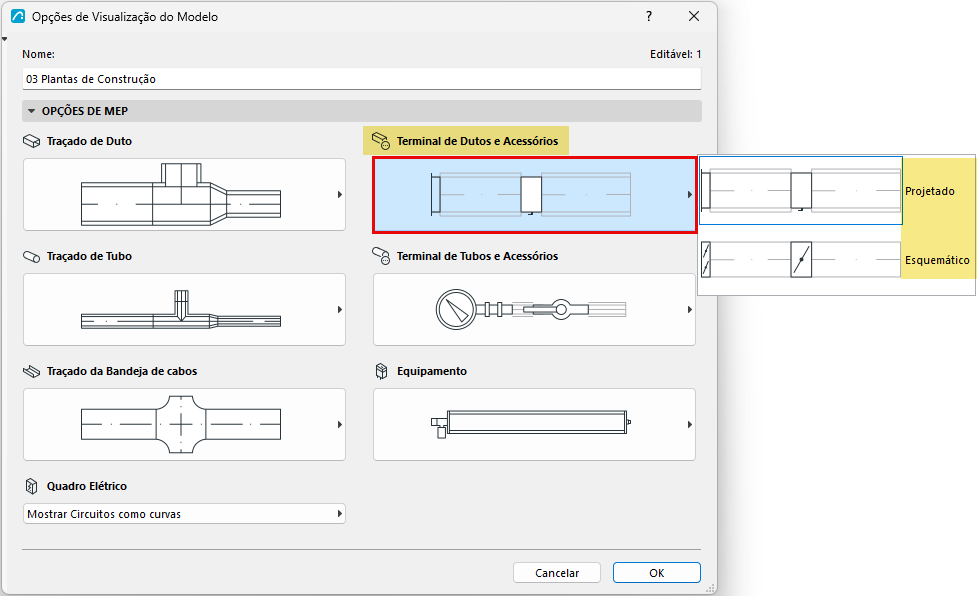Viewport: 977px width, 596px height.
Task: Click the Archicad app icon in title bar
Action: click(18, 17)
